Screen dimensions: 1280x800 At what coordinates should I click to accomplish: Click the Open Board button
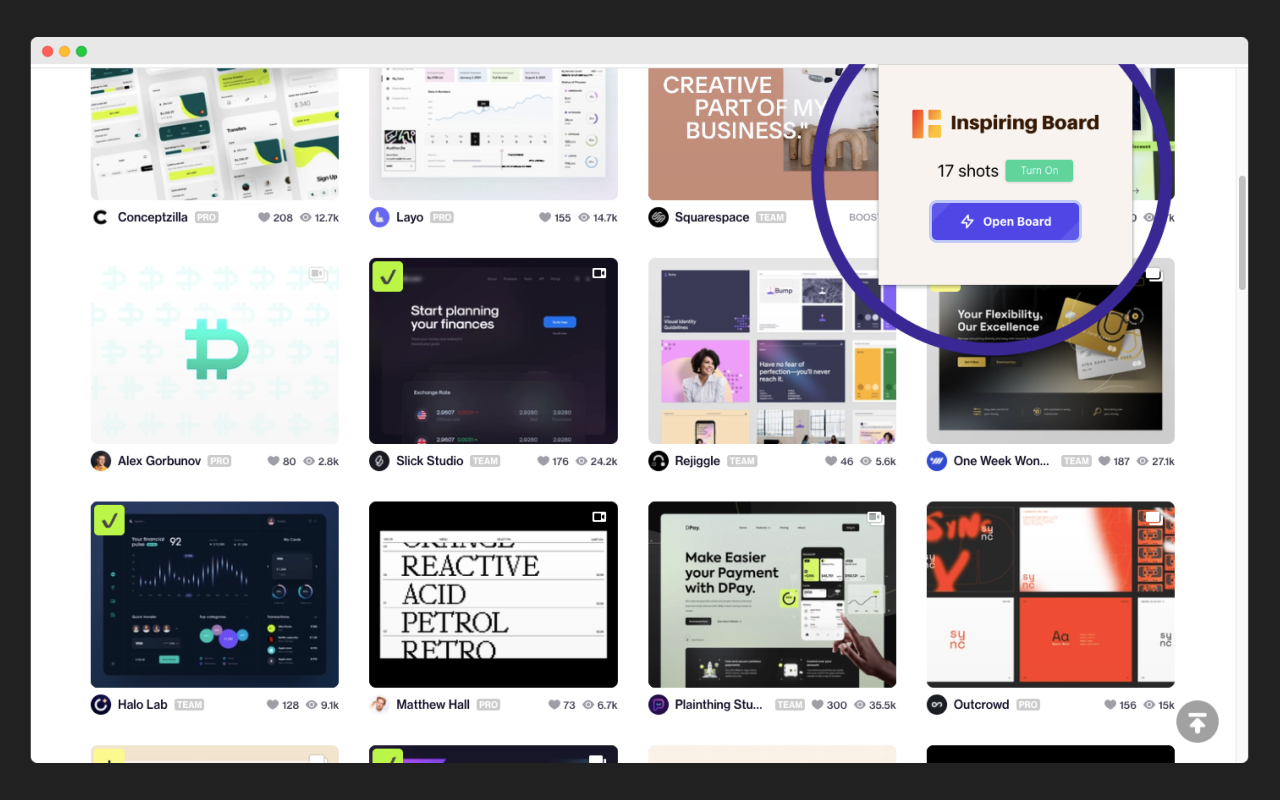[1005, 222]
